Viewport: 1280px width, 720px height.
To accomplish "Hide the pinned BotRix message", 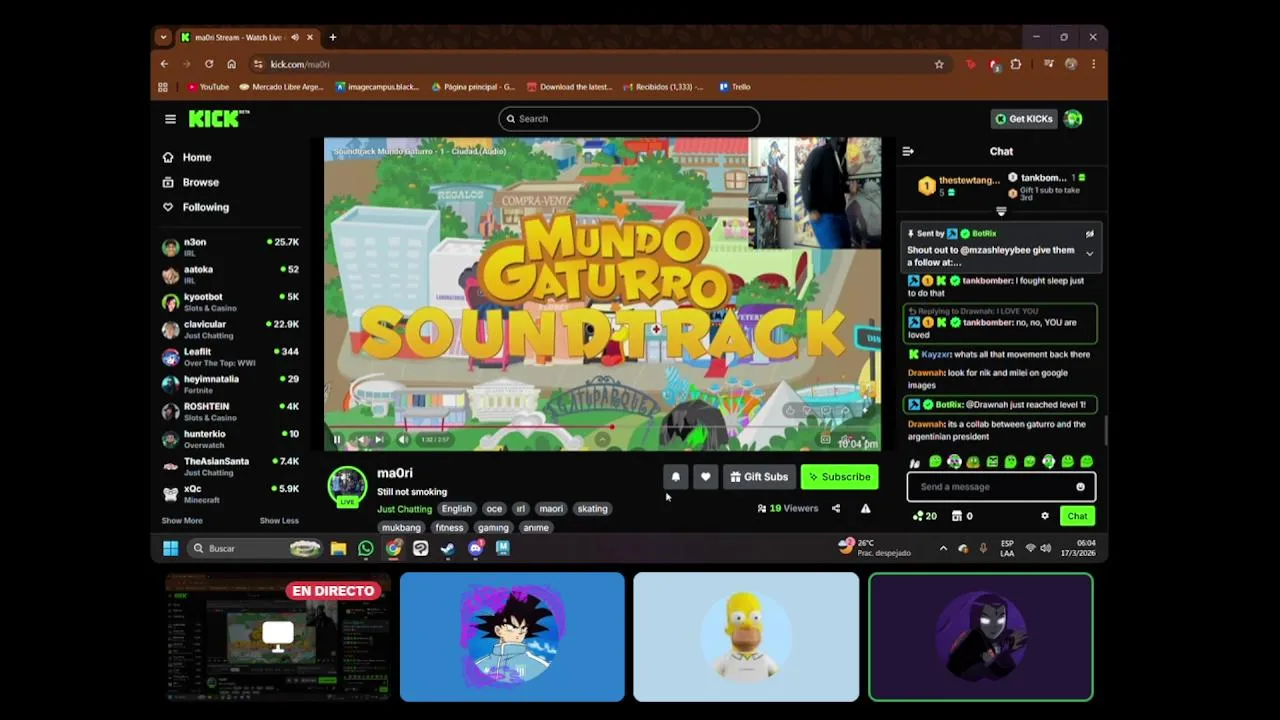I will coord(1089,234).
